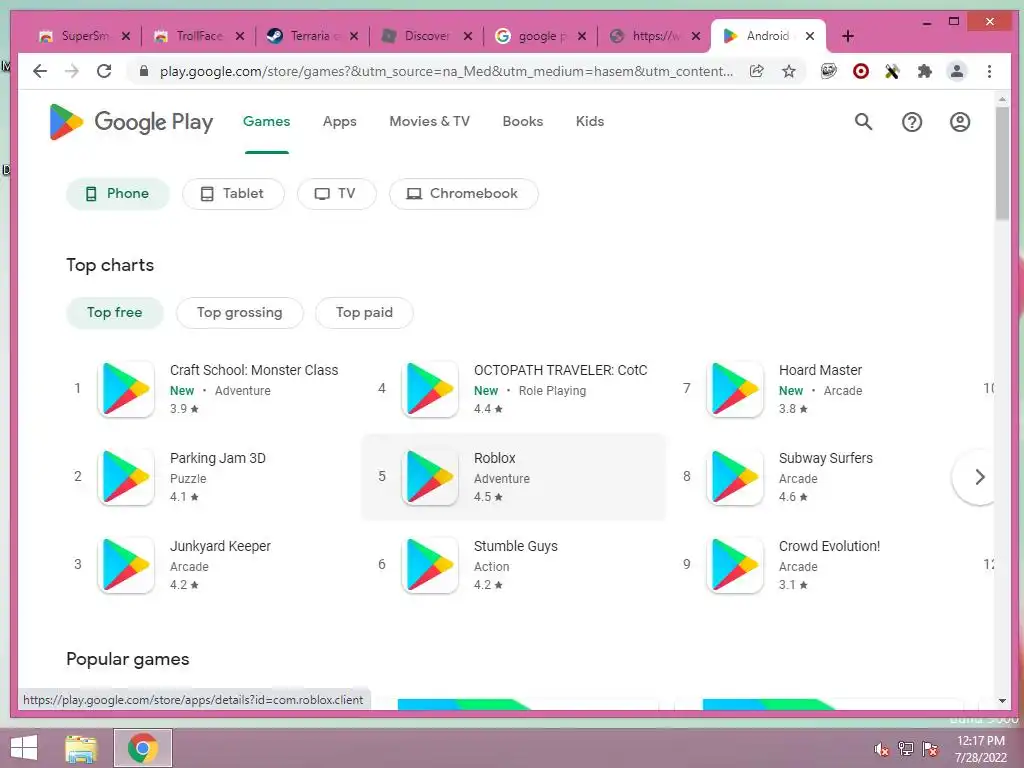The image size is (1024, 768).
Task: Open the Roblox title link
Action: [494, 458]
